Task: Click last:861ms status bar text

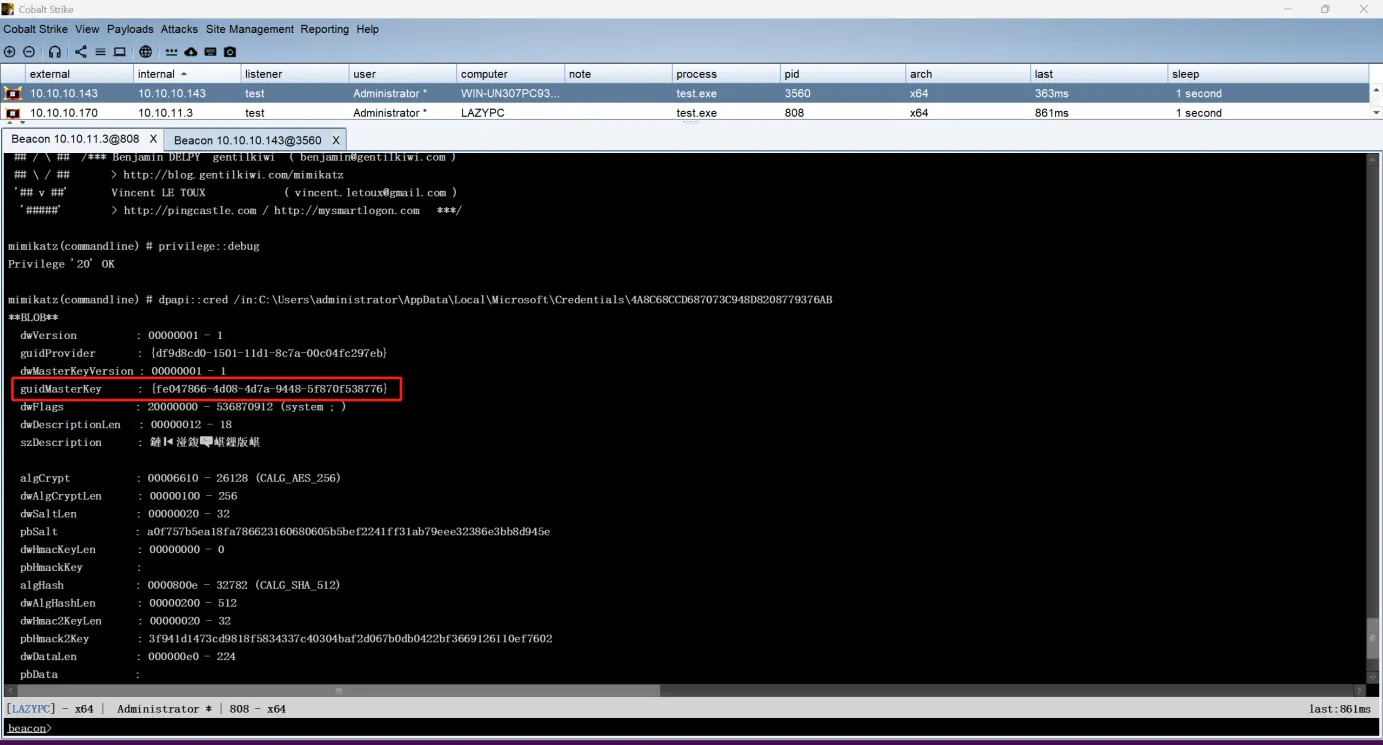Action: pyautogui.click(x=1342, y=709)
